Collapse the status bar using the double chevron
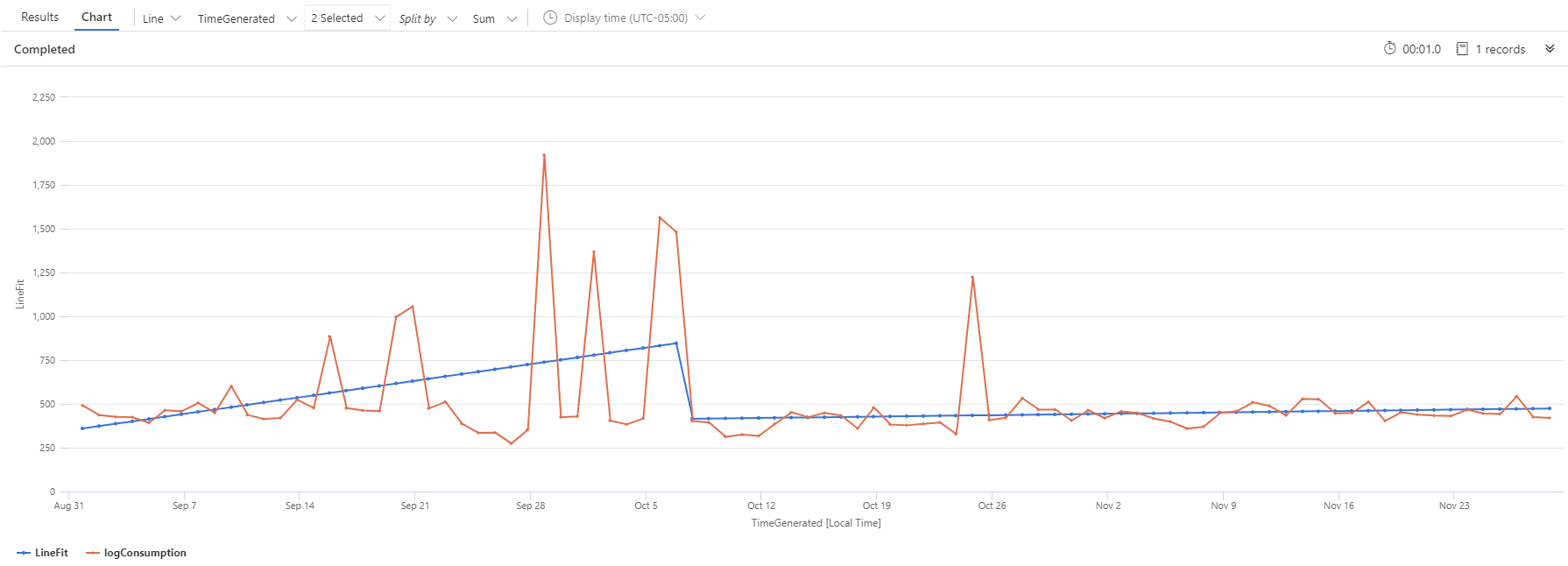The image size is (1568, 566). [x=1549, y=49]
